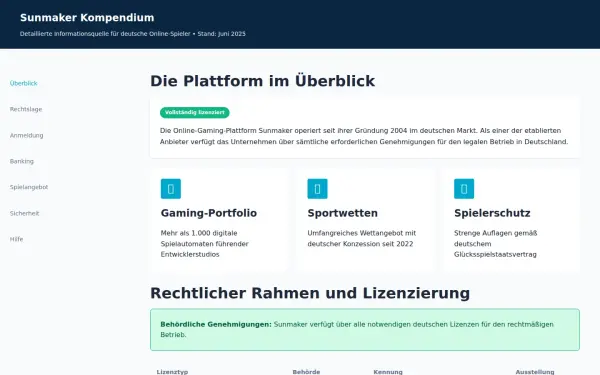Click the Sunmaker Kompendium site title
Screen dimensions: 600x375
[x=87, y=18]
